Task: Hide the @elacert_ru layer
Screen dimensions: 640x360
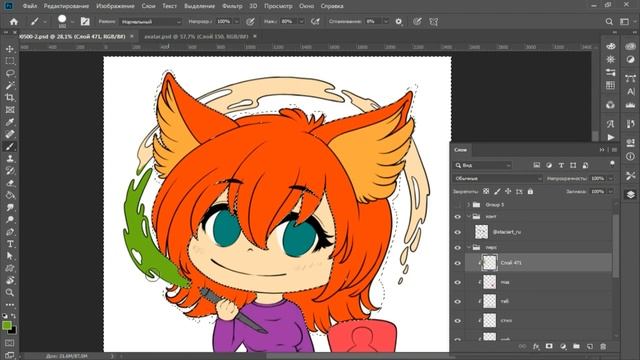Action: pos(458,232)
